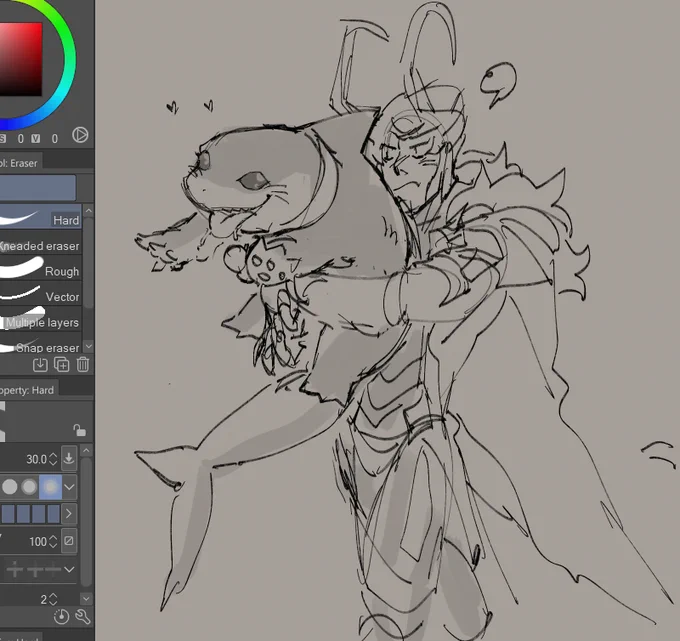Screen dimensions: 680x641
Task: Click the shark's eye on the canvas
Action: click(x=255, y=180)
